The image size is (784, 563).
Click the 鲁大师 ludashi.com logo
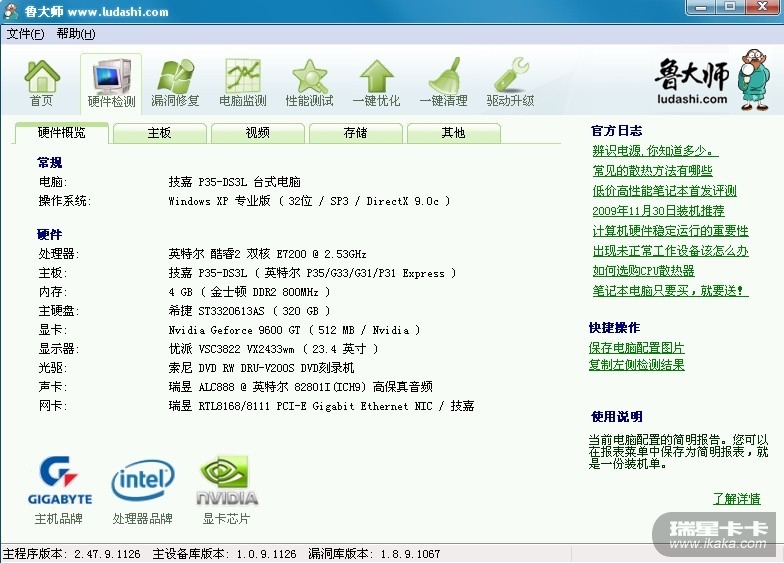point(712,80)
